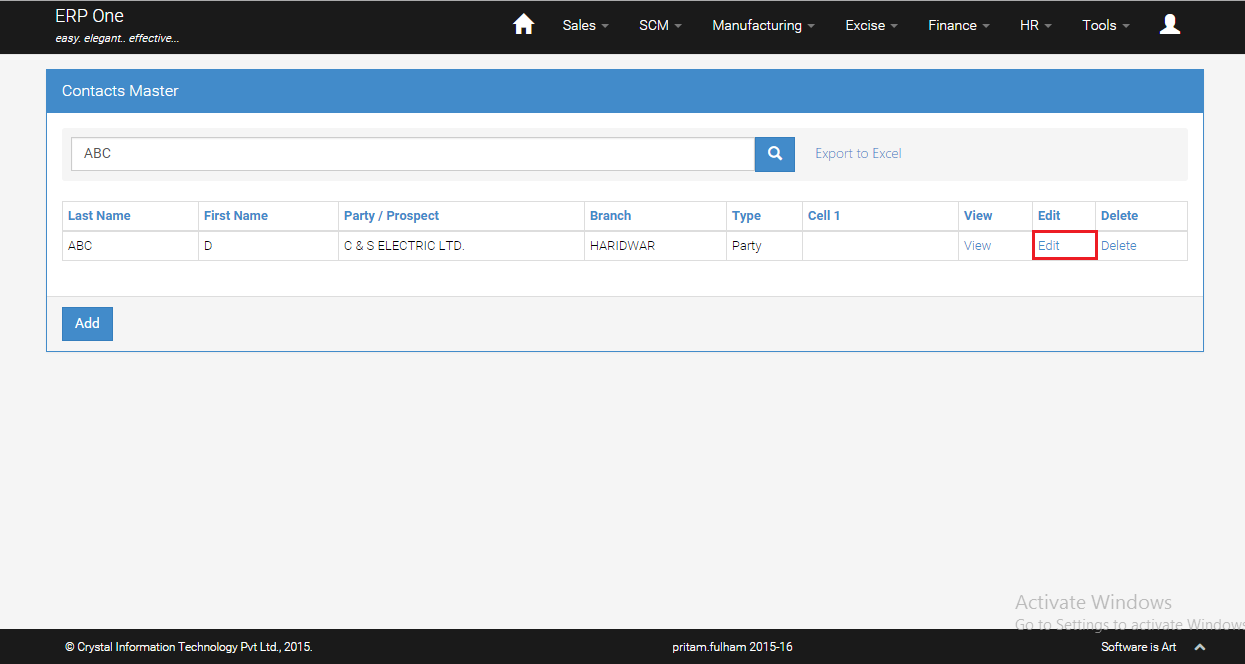Click the Export to Excel link
This screenshot has height=664, width=1245.
(x=858, y=154)
